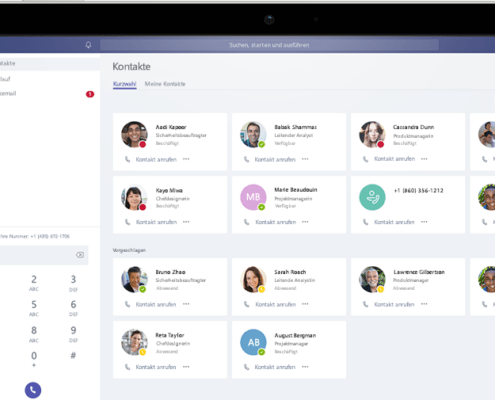Click phone icon on Aadi Kapoor card
Screen dimensions: 495x400
click(127, 159)
